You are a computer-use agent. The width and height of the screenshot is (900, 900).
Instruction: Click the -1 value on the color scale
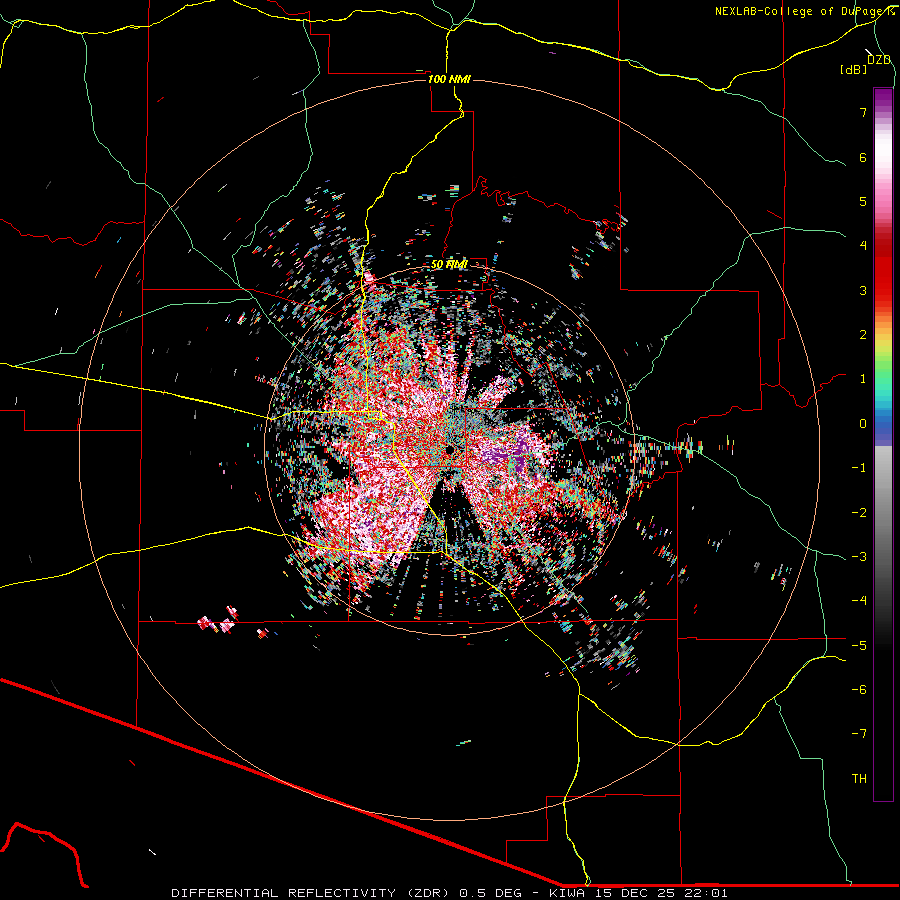click(x=859, y=468)
